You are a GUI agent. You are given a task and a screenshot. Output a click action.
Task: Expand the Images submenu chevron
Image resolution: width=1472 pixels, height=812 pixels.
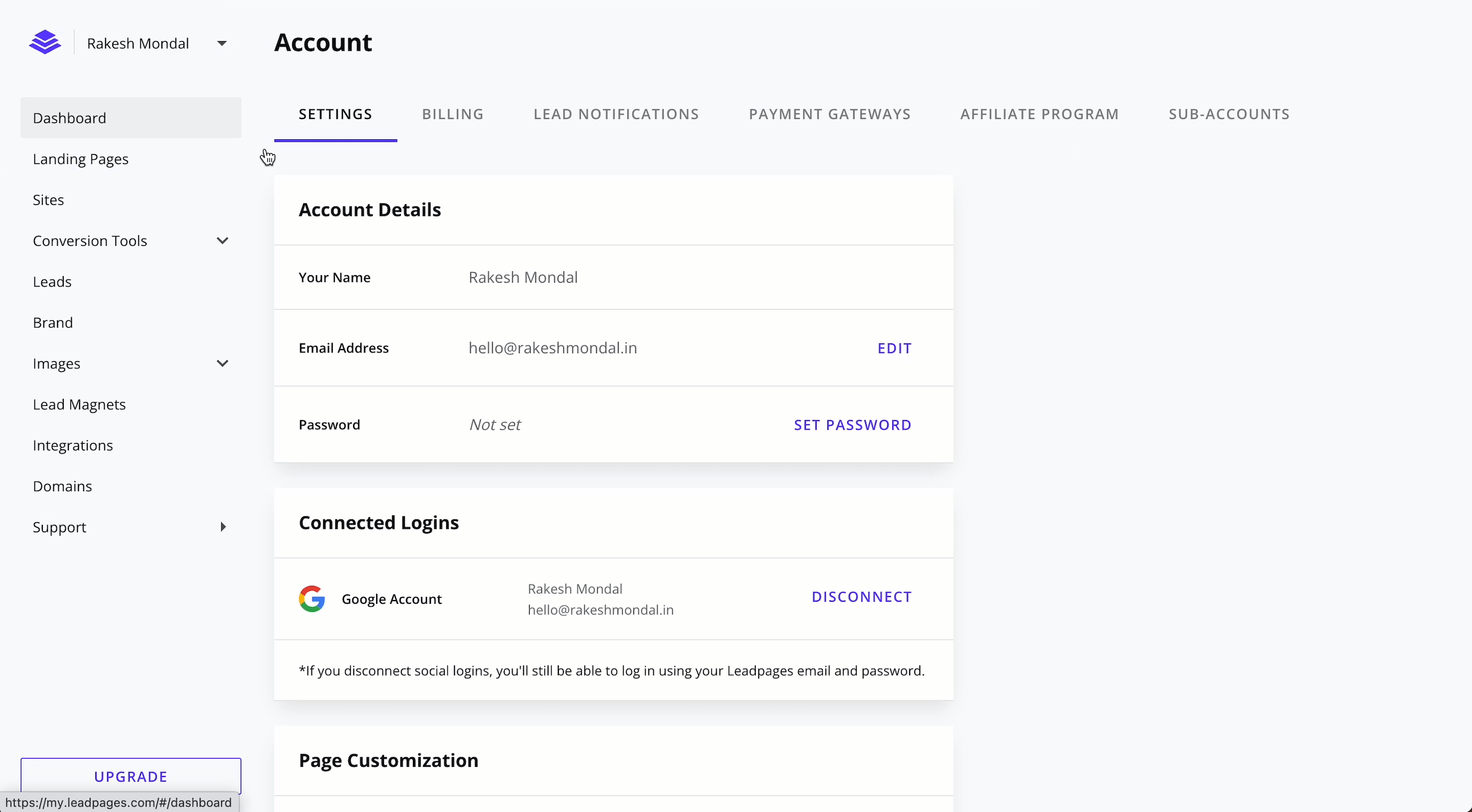[222, 364]
